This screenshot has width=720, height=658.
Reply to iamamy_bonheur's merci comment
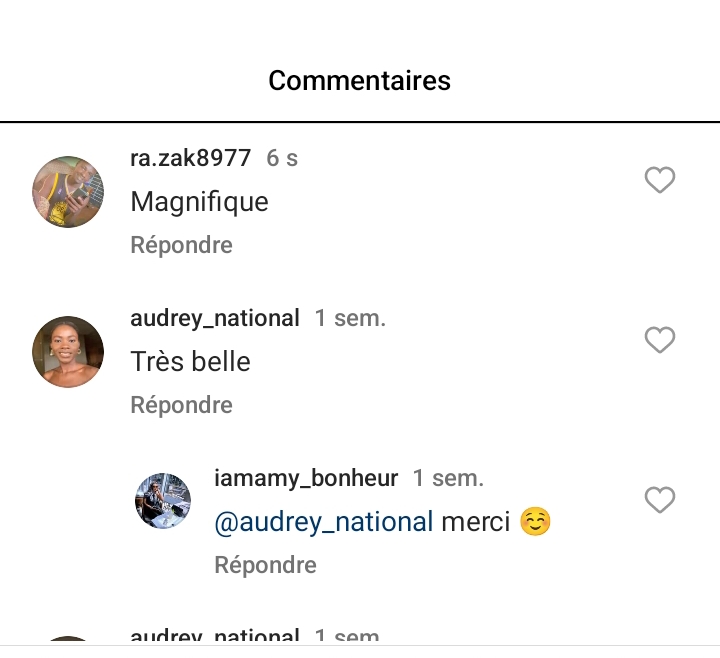click(x=265, y=565)
